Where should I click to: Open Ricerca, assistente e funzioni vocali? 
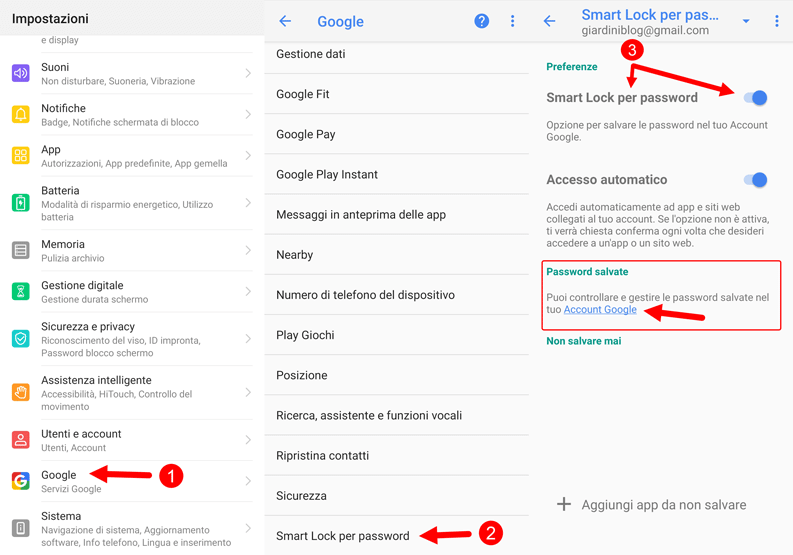[396, 415]
